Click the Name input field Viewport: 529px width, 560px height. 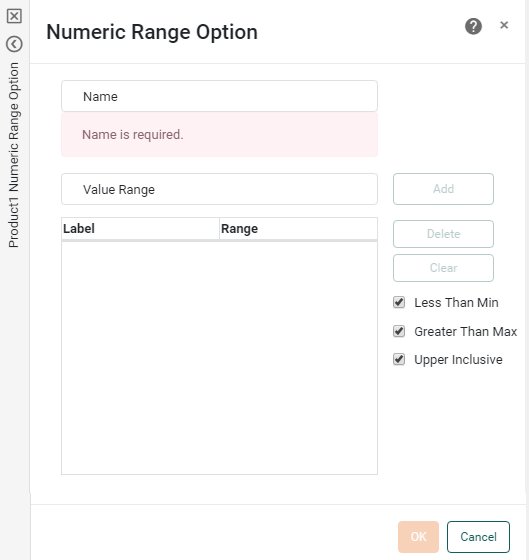coord(219,96)
